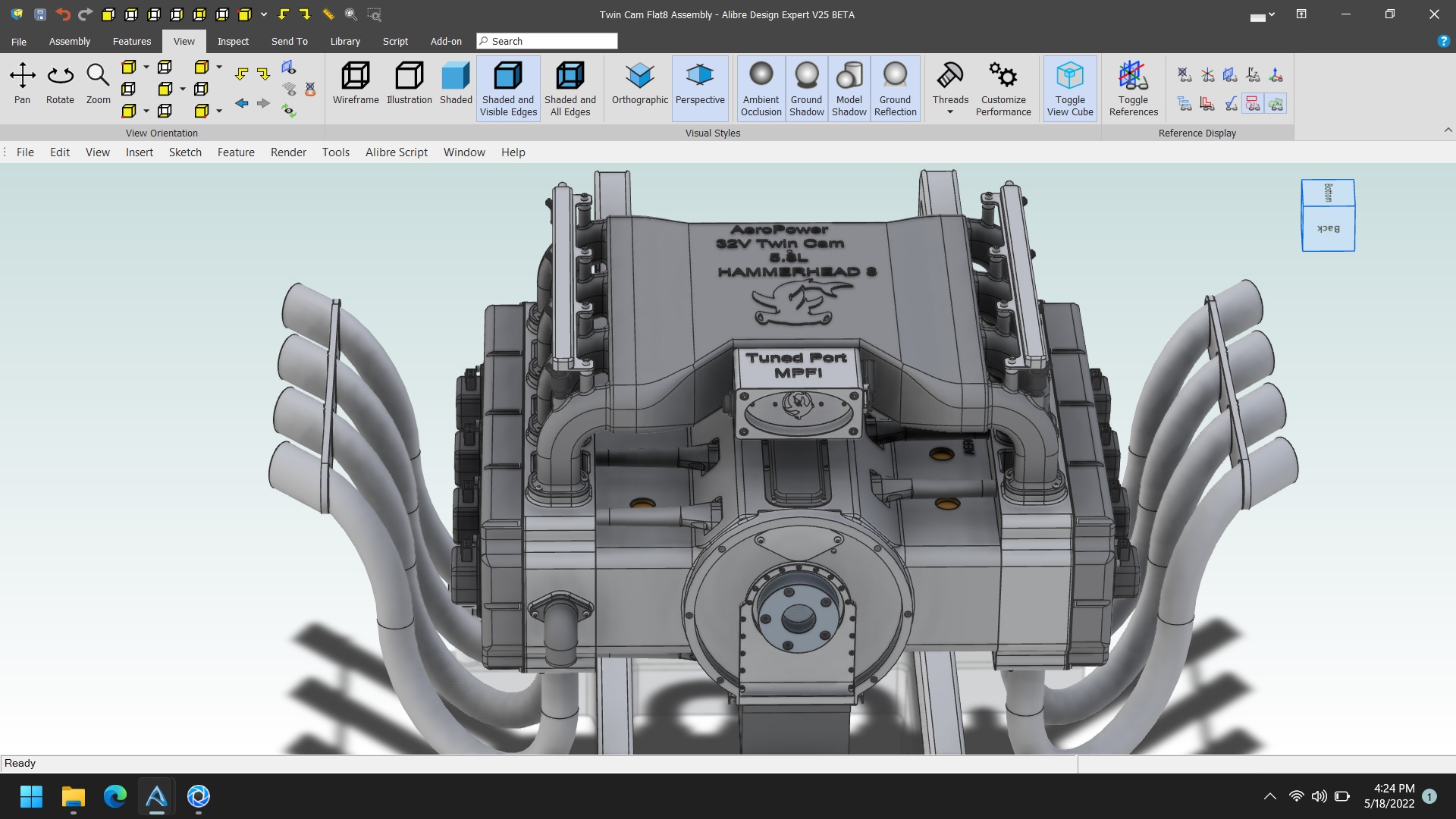Open dropdown beside bottom-right red-corner cube
1456x819 pixels.
219,111
